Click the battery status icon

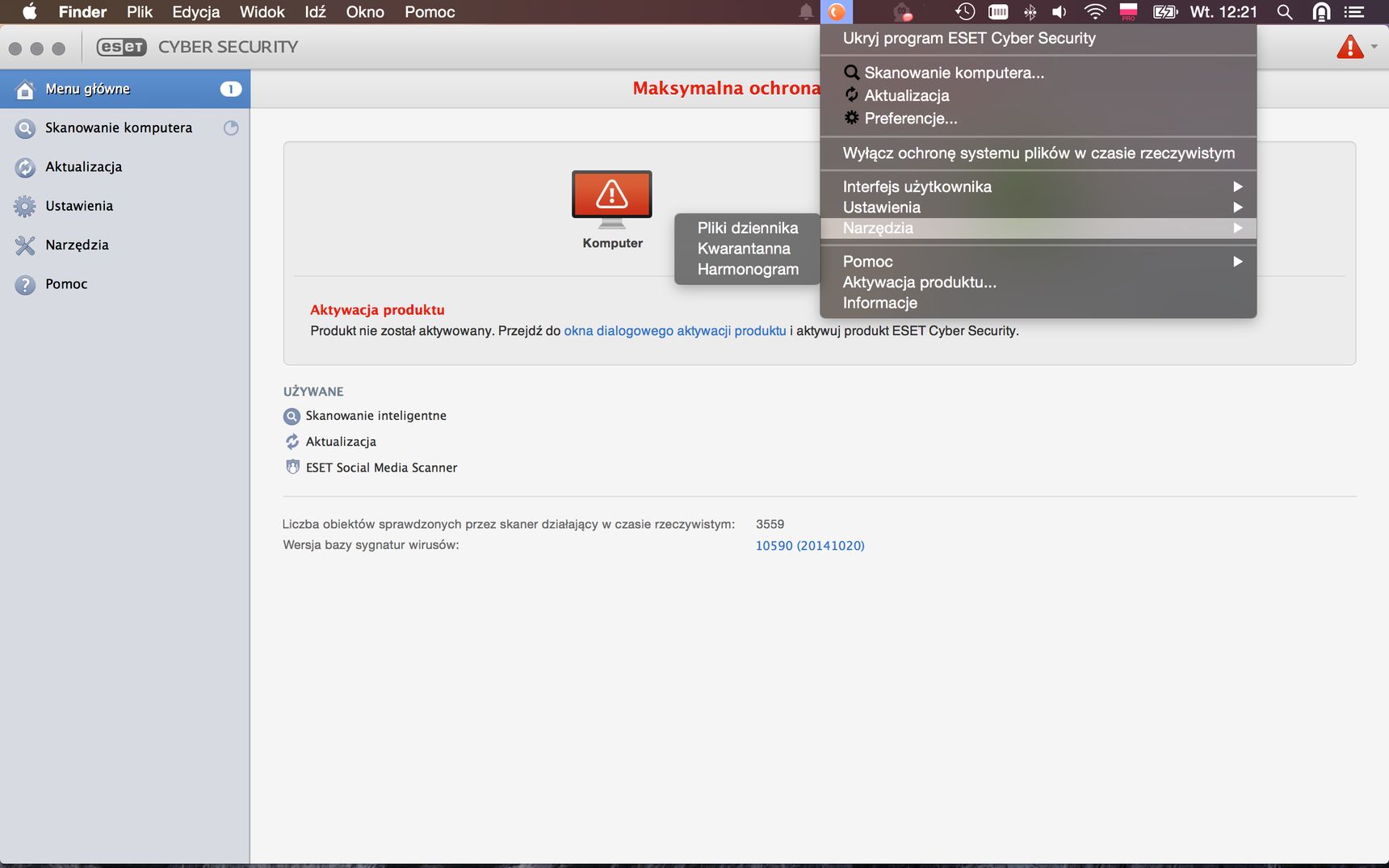tap(1165, 12)
